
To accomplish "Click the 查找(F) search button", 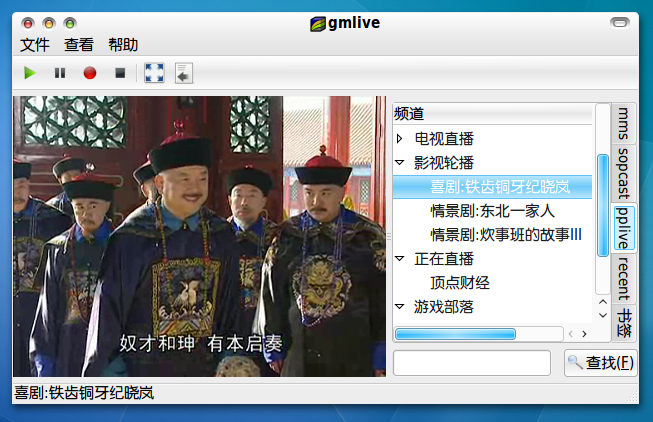I will point(601,362).
